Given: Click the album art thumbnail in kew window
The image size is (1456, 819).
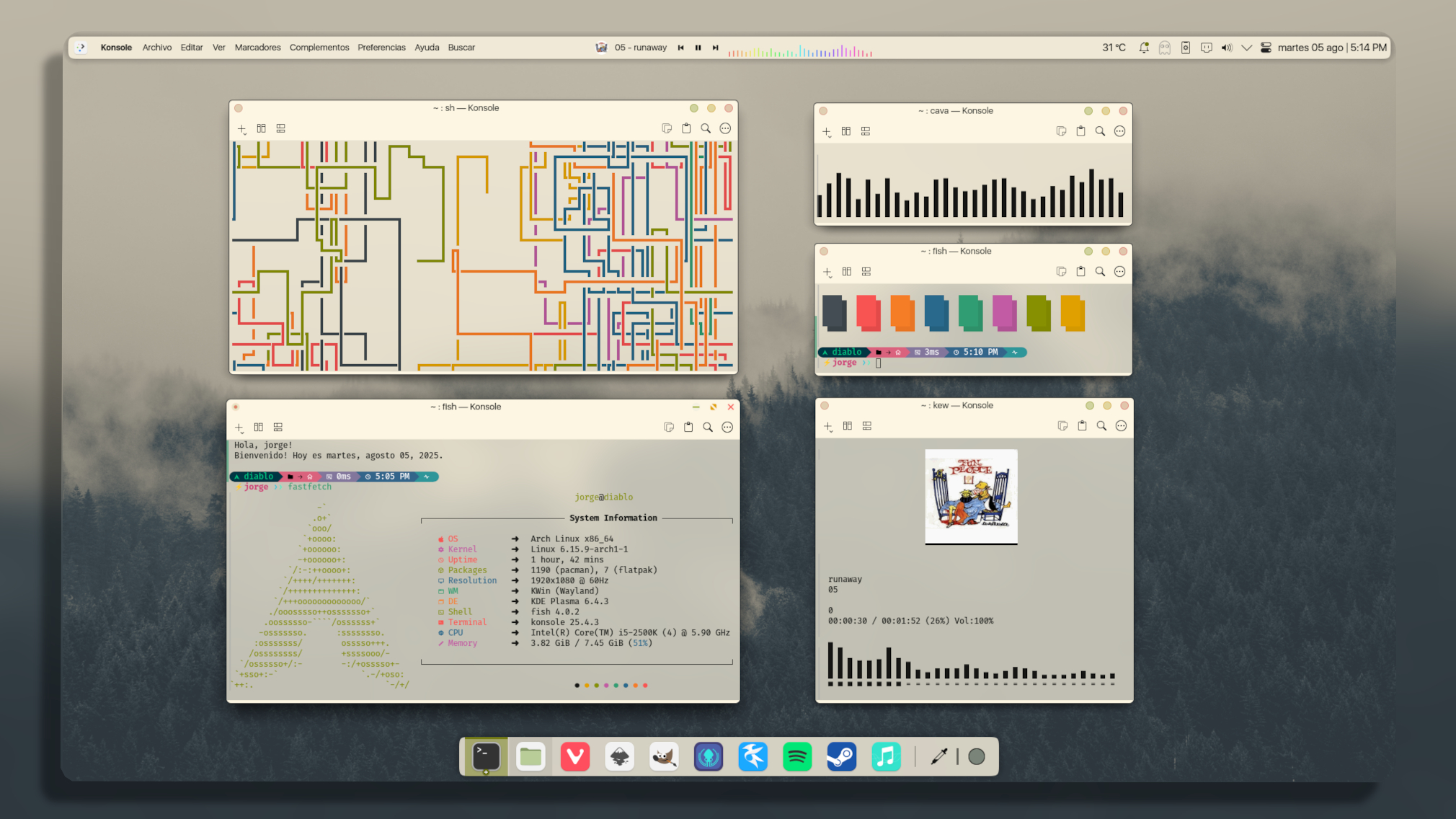Looking at the screenshot, I should [971, 497].
